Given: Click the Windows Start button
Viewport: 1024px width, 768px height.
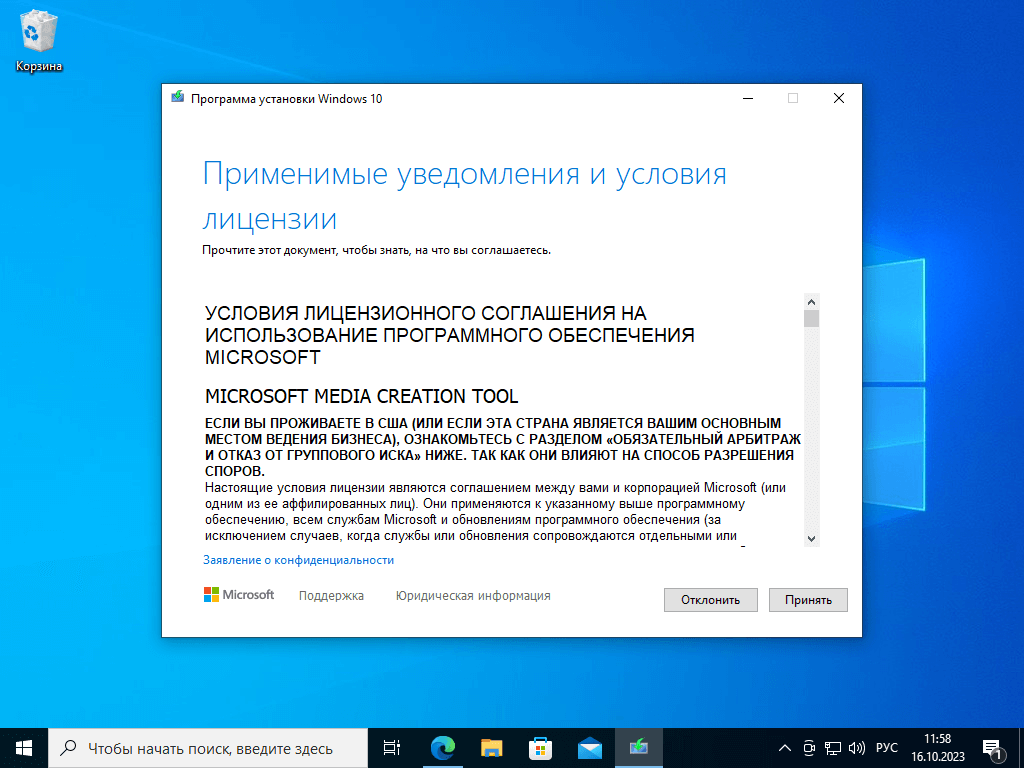Looking at the screenshot, I should (24, 747).
